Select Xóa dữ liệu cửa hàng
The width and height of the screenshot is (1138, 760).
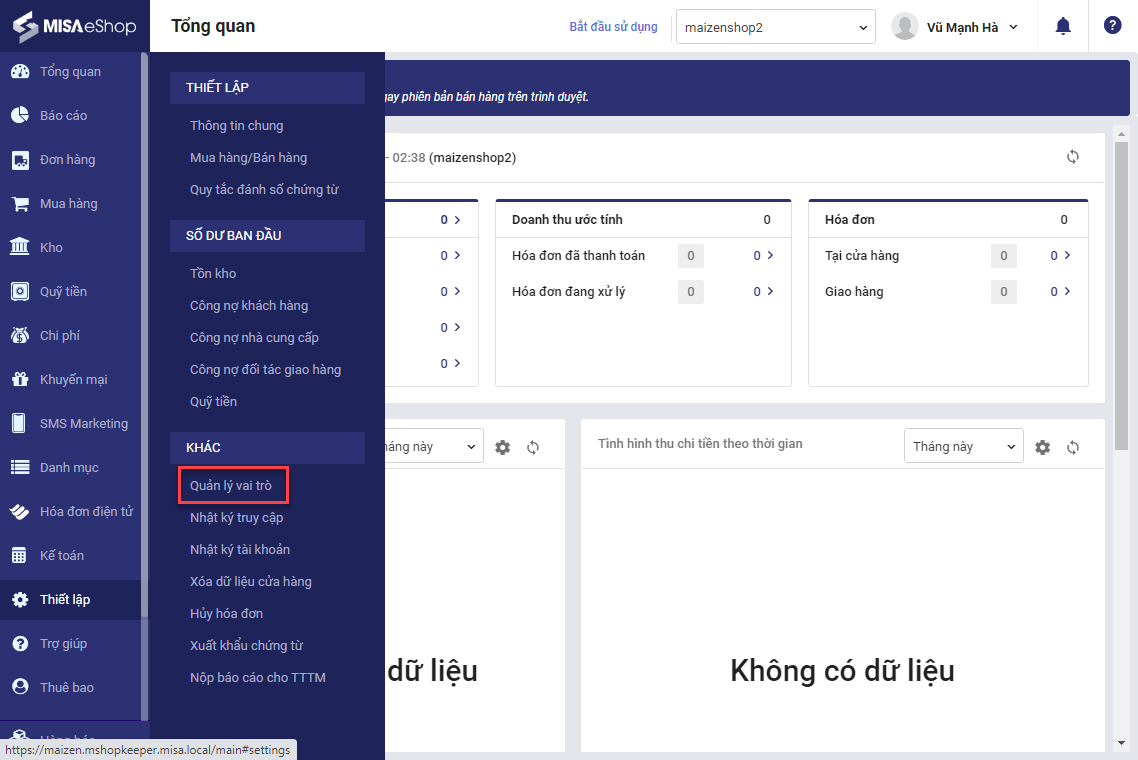click(250, 581)
